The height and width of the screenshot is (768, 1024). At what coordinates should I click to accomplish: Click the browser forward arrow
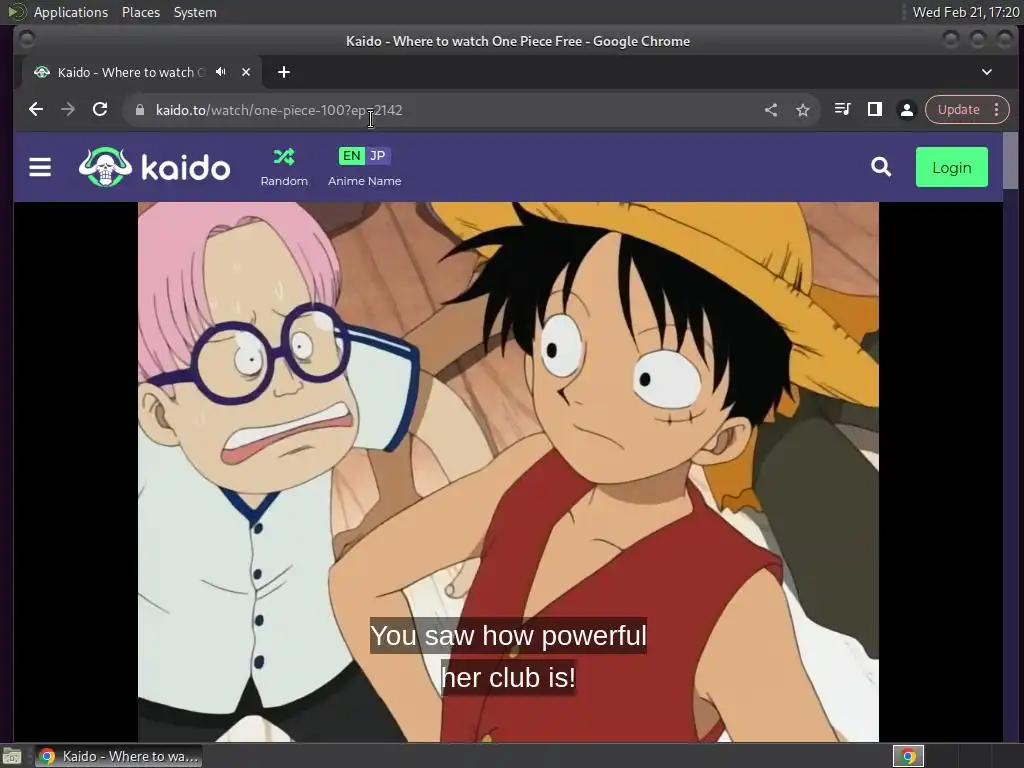(x=68, y=110)
